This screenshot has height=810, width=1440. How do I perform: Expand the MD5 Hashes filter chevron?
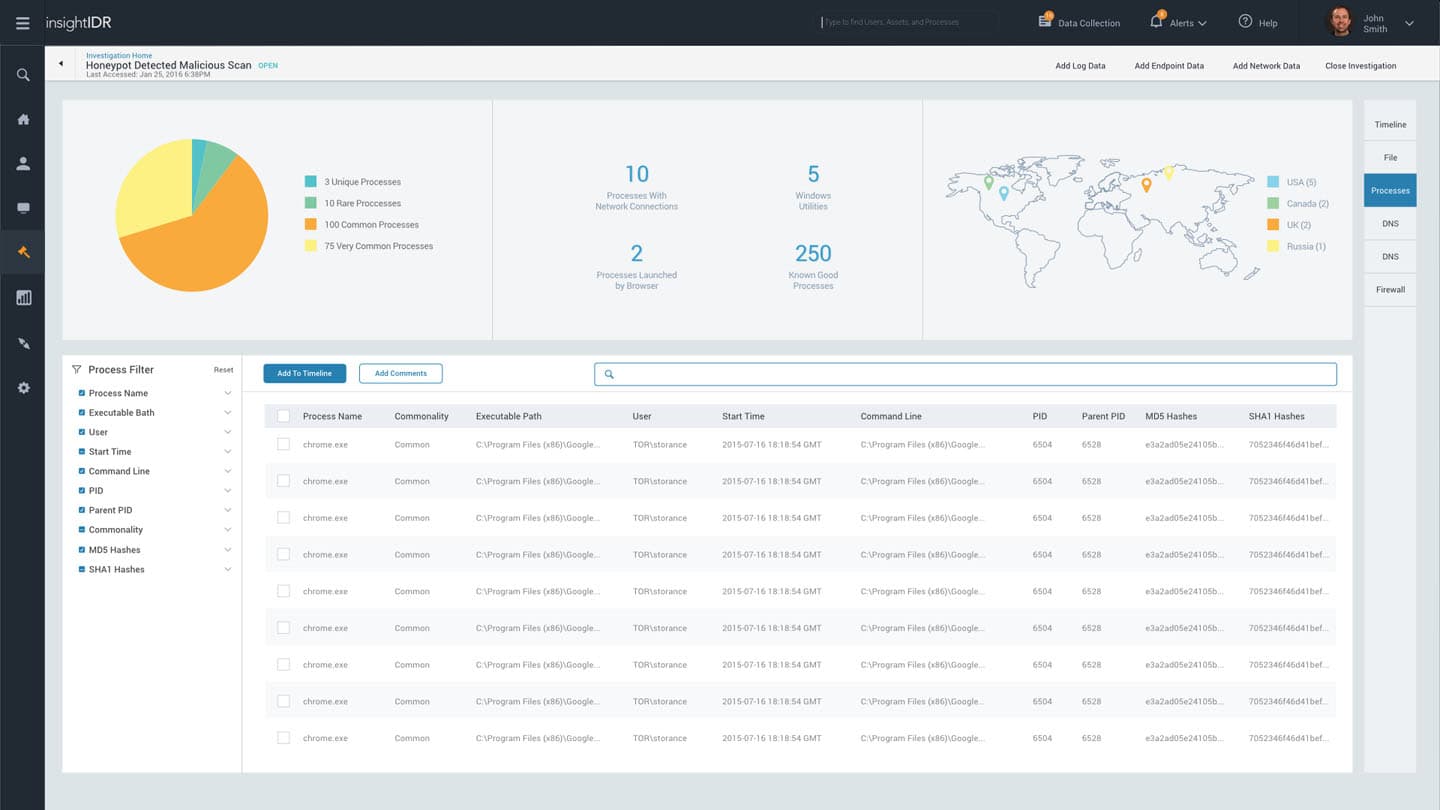(x=228, y=550)
